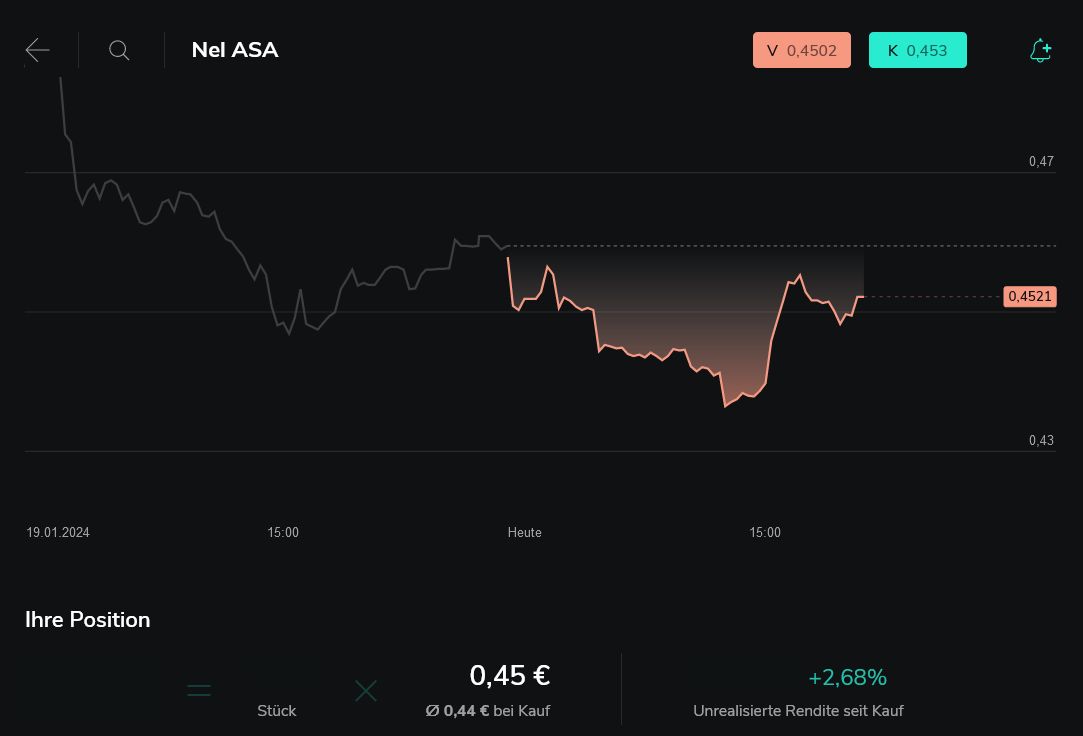Screen dimensions: 1083x736
Task: Click the 15:00 marker left of Heute
Action: coord(283,533)
